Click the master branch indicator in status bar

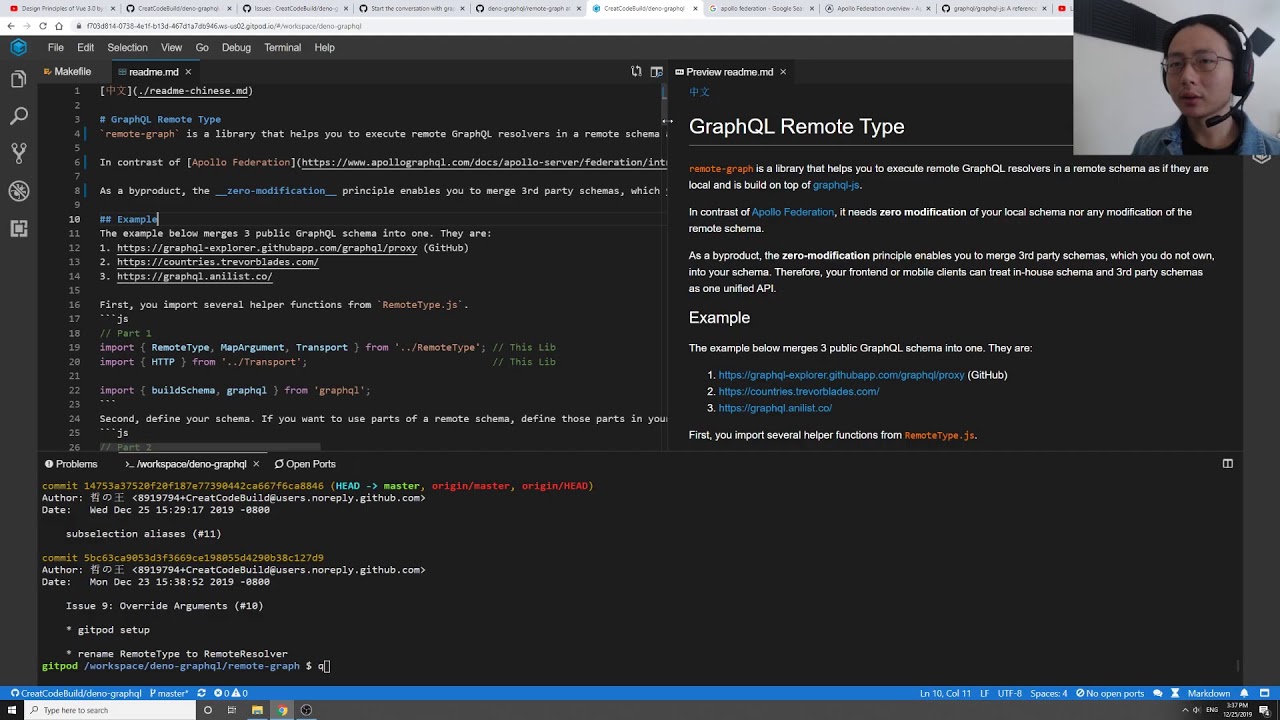pyautogui.click(x=169, y=693)
